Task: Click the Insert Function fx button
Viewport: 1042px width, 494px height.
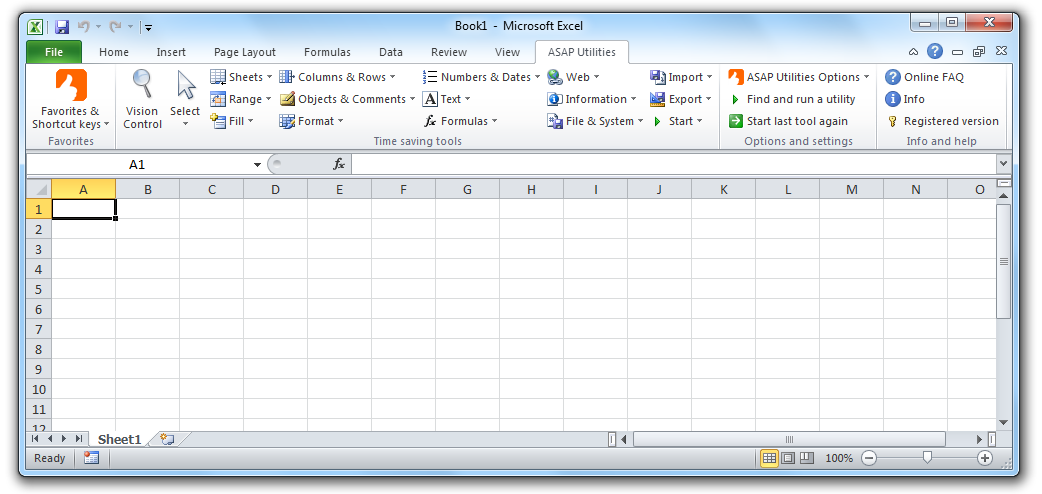Action: [x=339, y=164]
